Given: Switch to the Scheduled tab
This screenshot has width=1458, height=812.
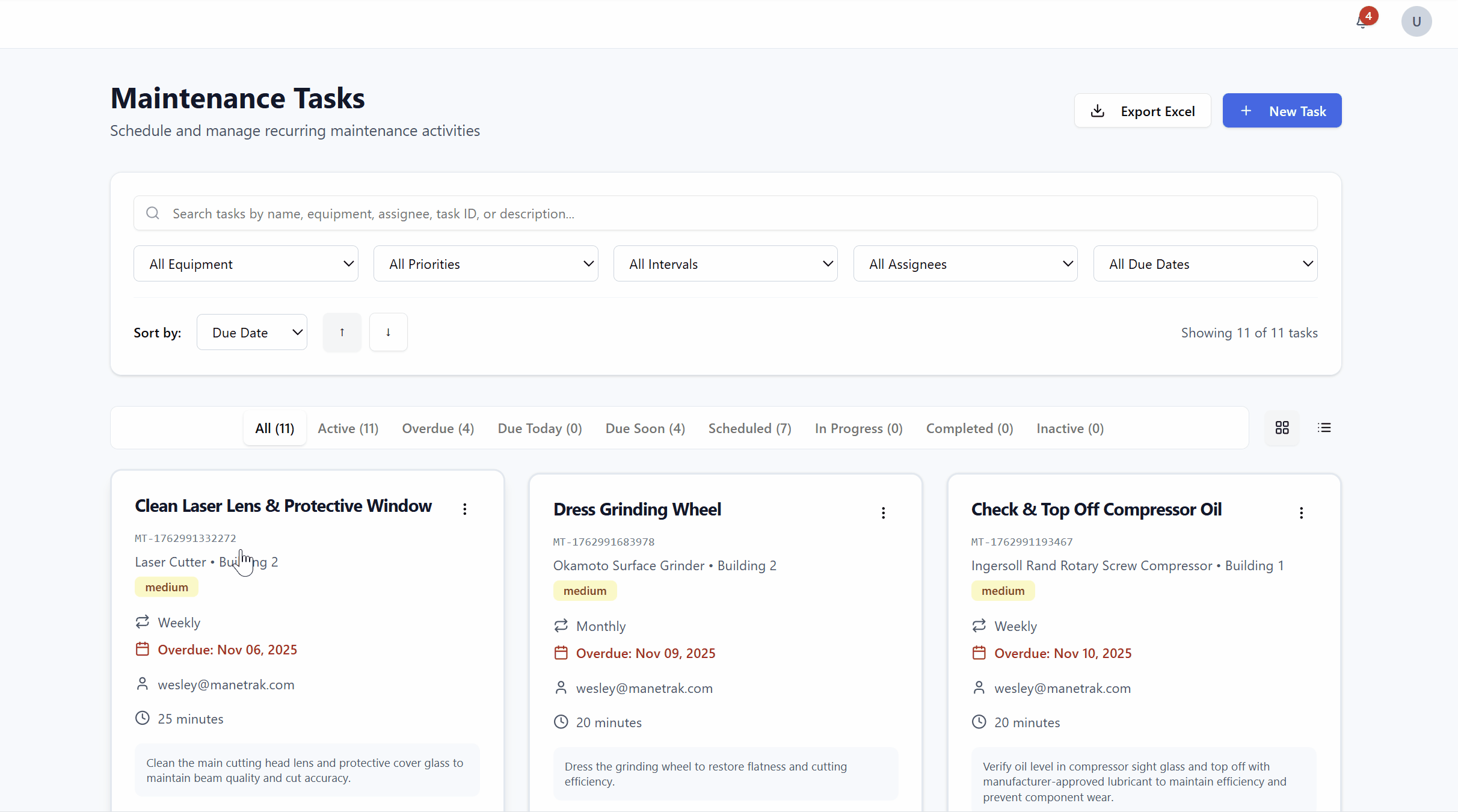Looking at the screenshot, I should (749, 428).
